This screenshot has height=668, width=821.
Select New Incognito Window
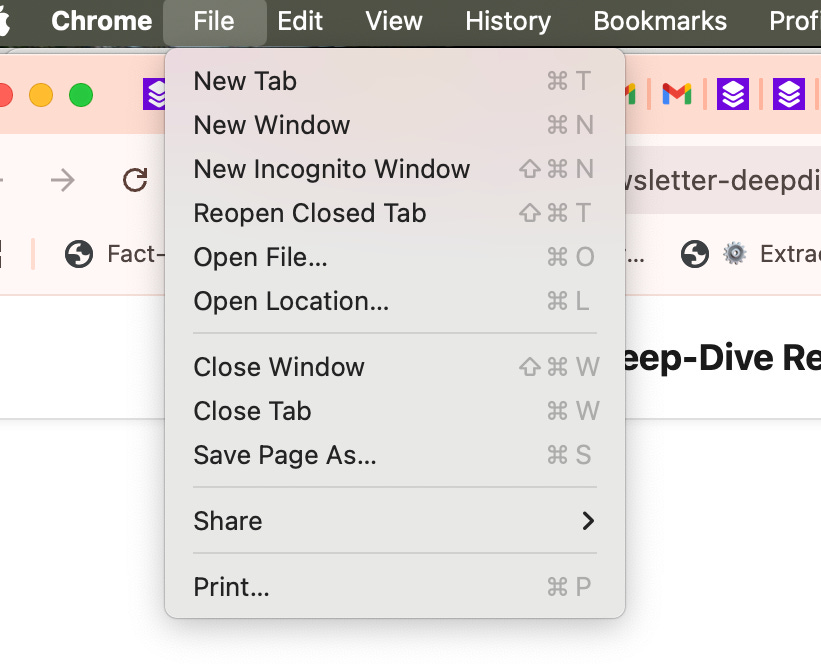tap(395, 169)
